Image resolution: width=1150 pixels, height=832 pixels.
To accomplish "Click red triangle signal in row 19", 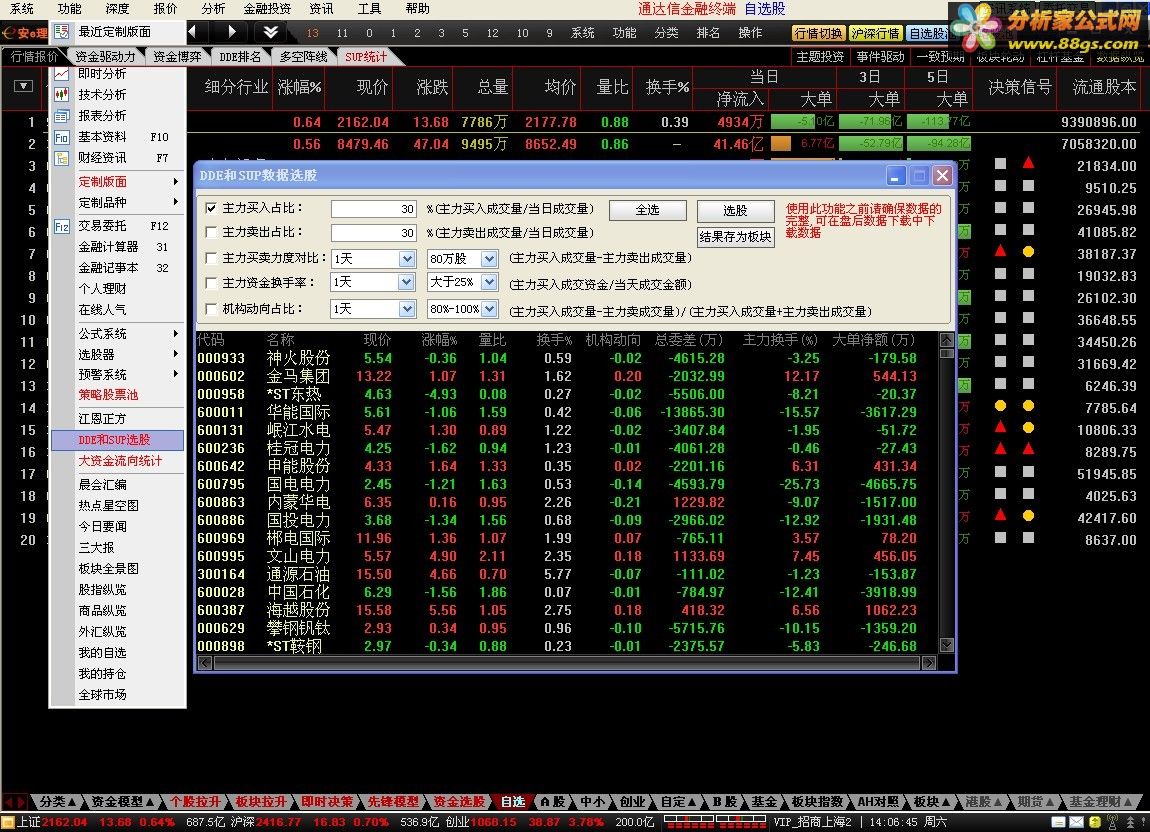I will click(x=1000, y=515).
